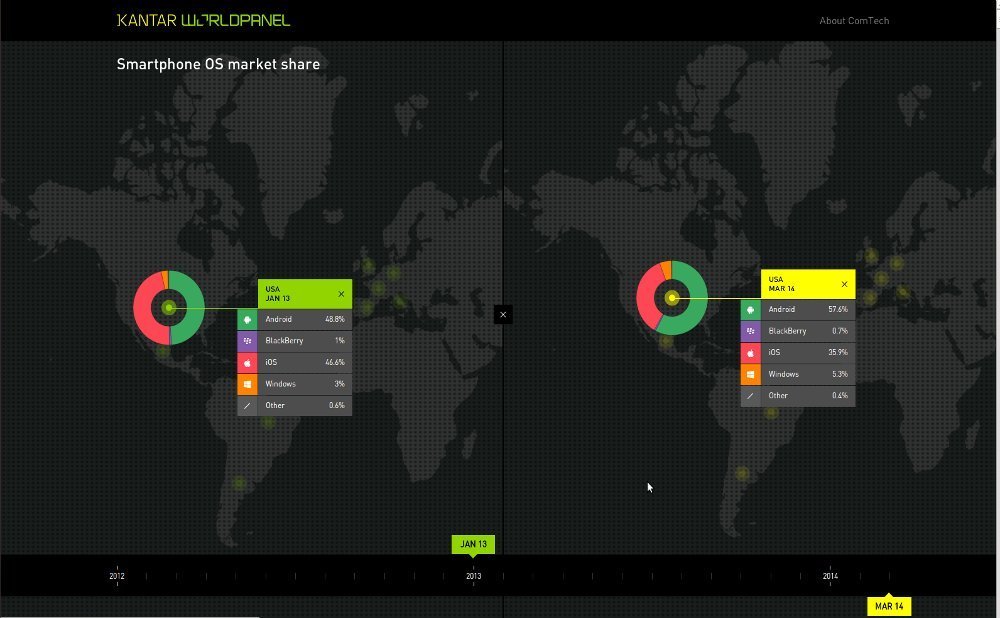Click the BlackBerry icon in the MAR 14 panel
This screenshot has height=618, width=1000.
(x=751, y=331)
